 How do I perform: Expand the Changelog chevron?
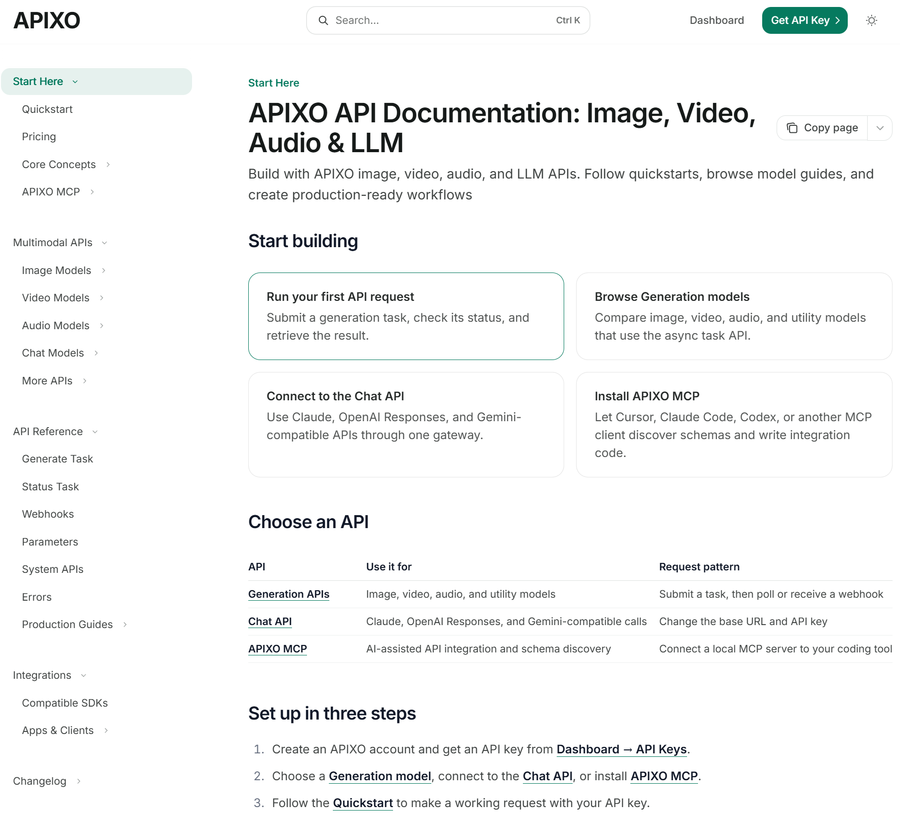79,781
